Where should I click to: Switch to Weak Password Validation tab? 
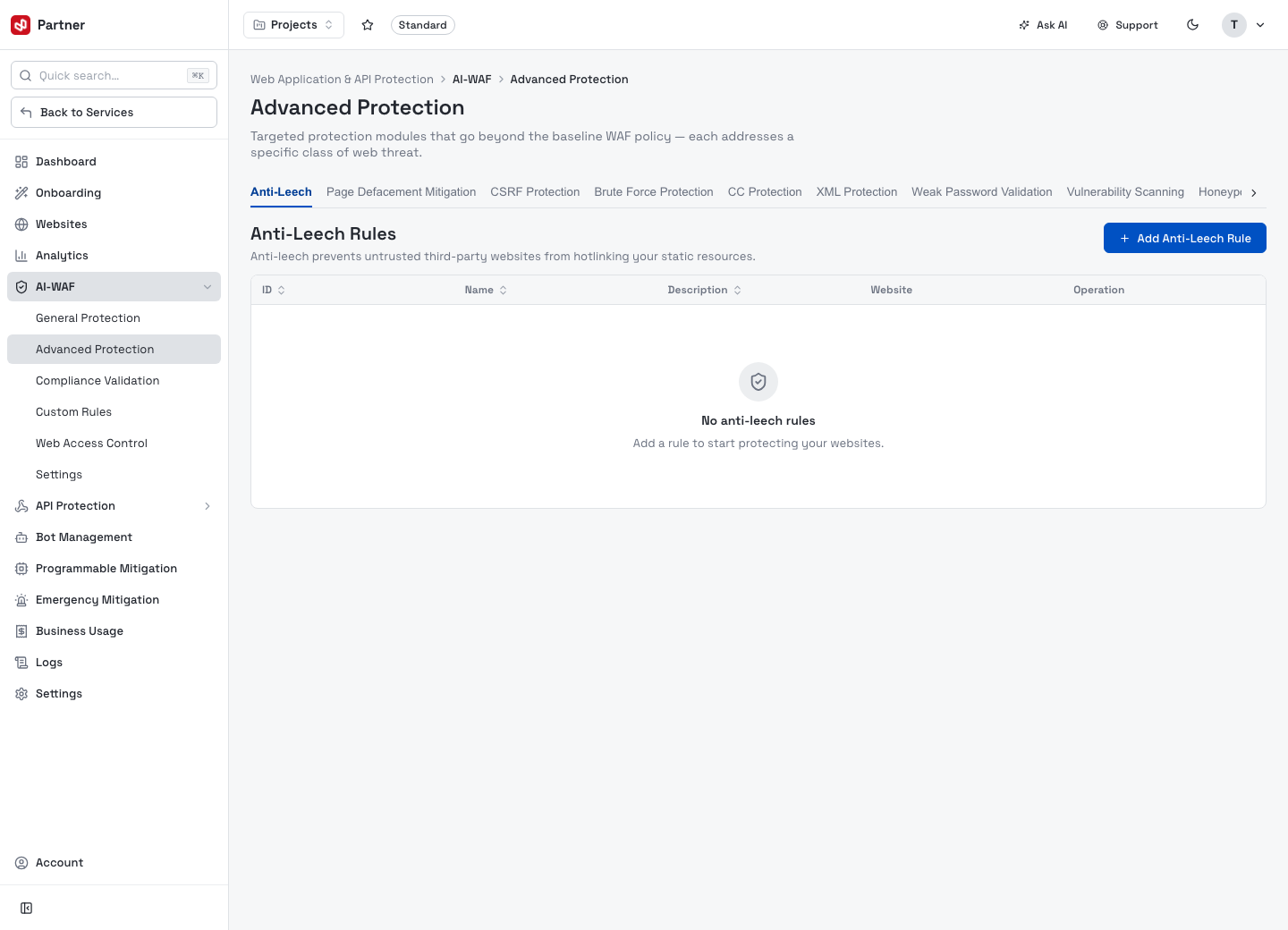[982, 192]
